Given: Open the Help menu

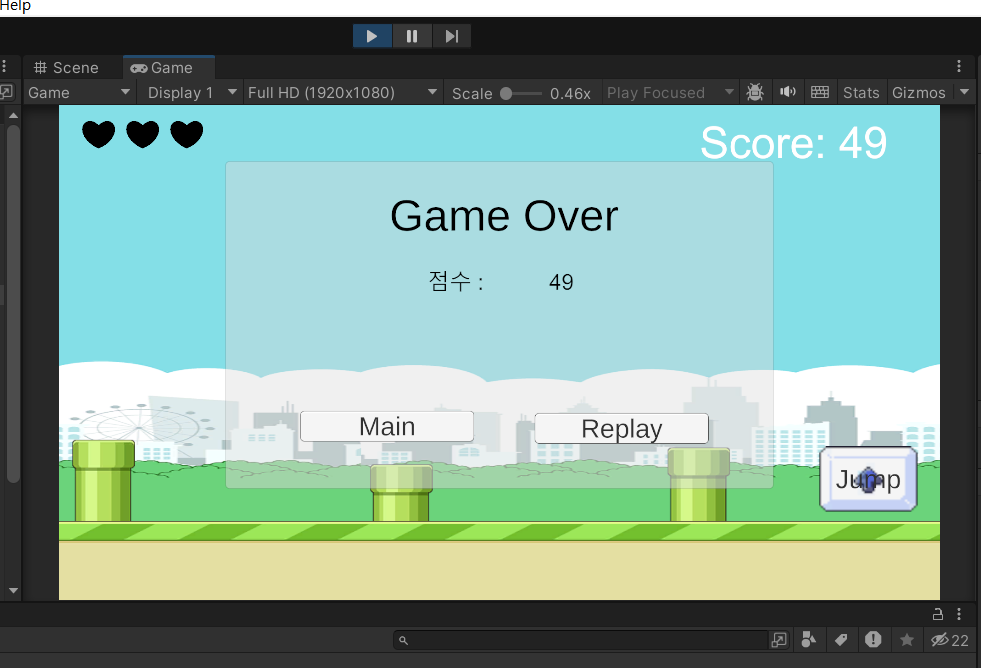Looking at the screenshot, I should click(15, 6).
